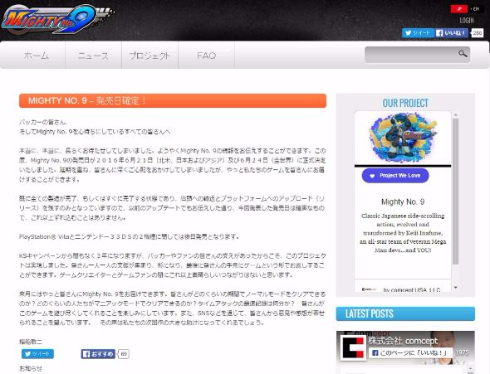The height and width of the screenshot is (374, 490).
Task: Select the JP language flag
Action: click(459, 9)
